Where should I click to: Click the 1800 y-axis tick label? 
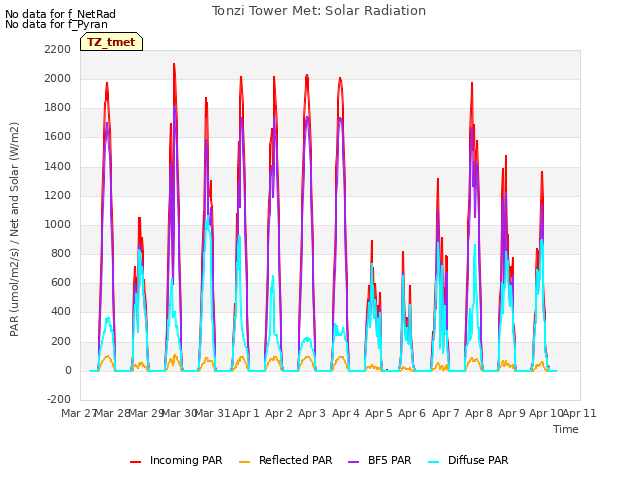58,108
